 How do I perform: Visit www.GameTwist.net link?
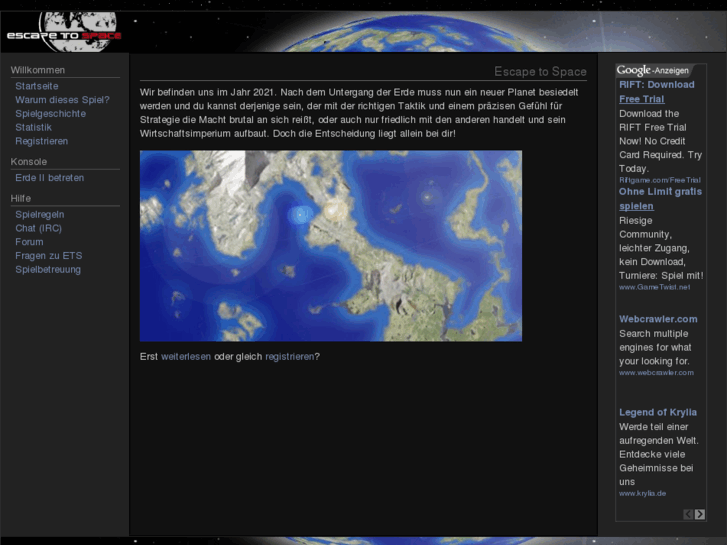654,287
